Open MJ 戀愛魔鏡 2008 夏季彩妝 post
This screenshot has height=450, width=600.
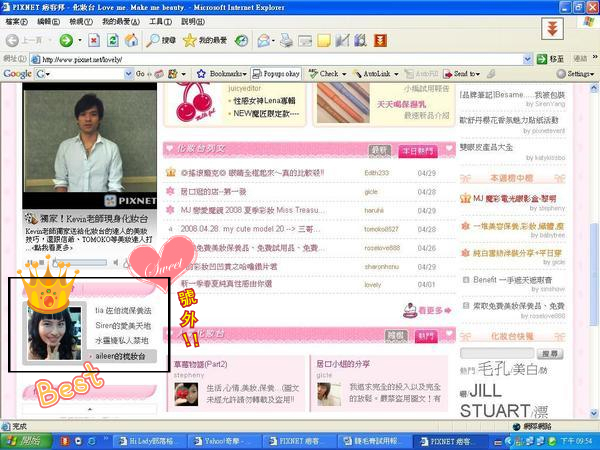coord(253,210)
